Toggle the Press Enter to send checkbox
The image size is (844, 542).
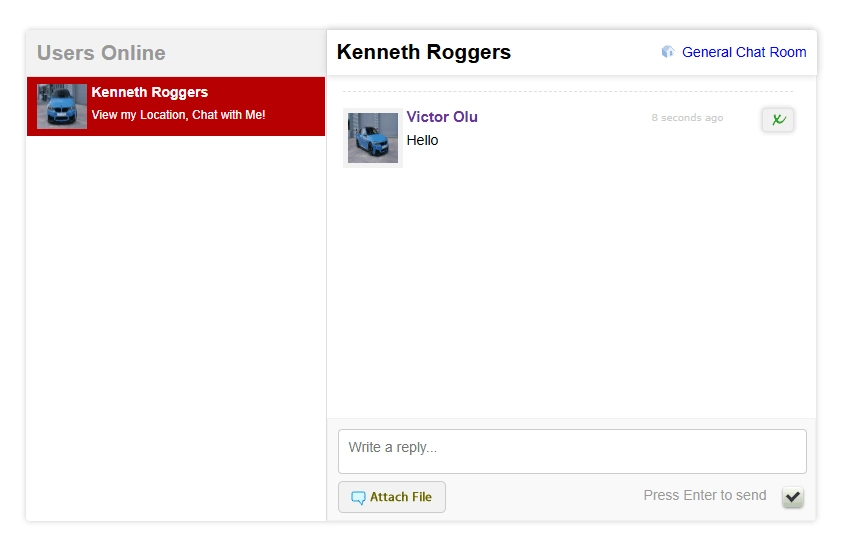pos(793,497)
